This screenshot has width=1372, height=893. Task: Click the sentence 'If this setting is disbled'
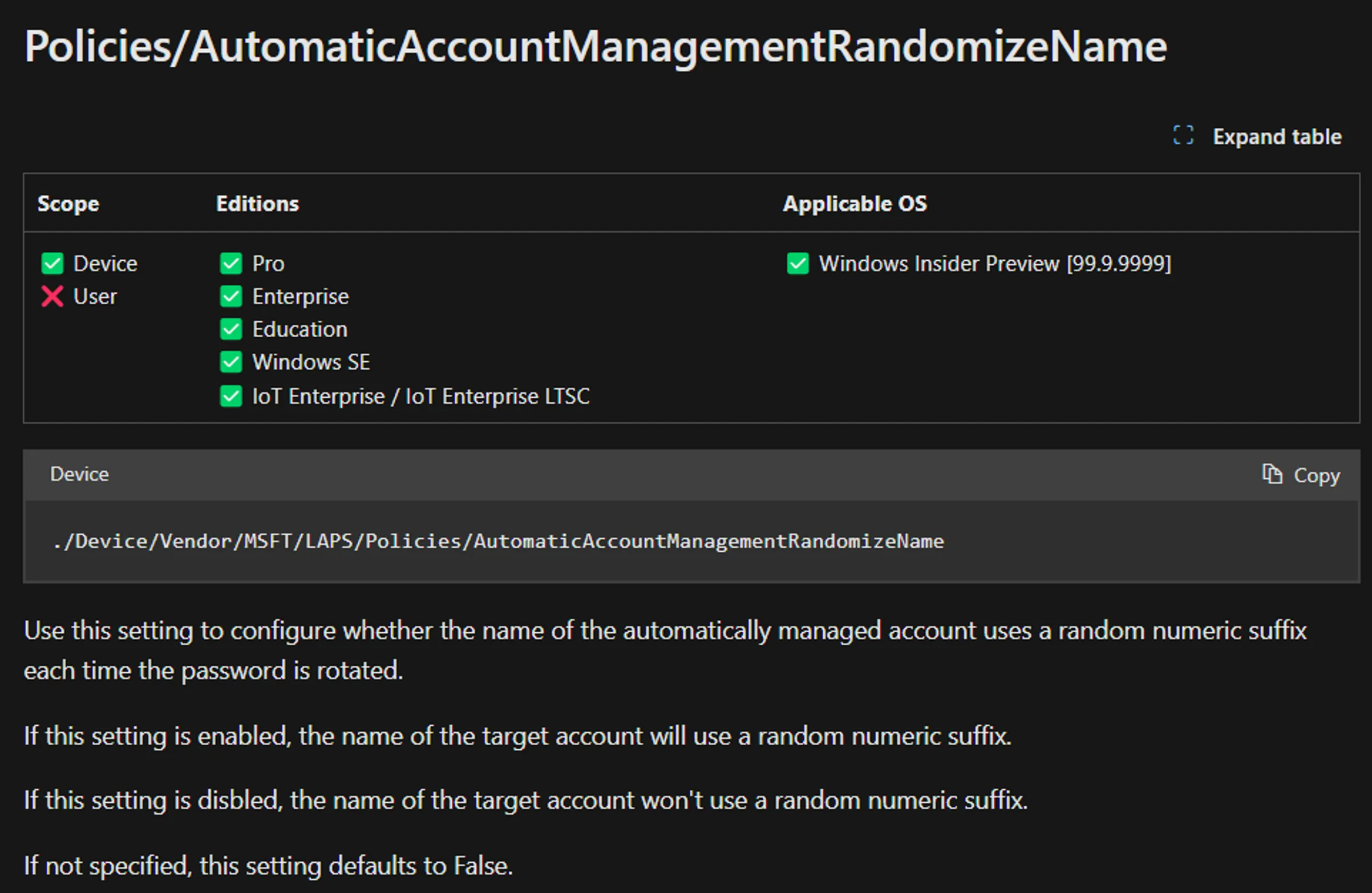coord(526,800)
